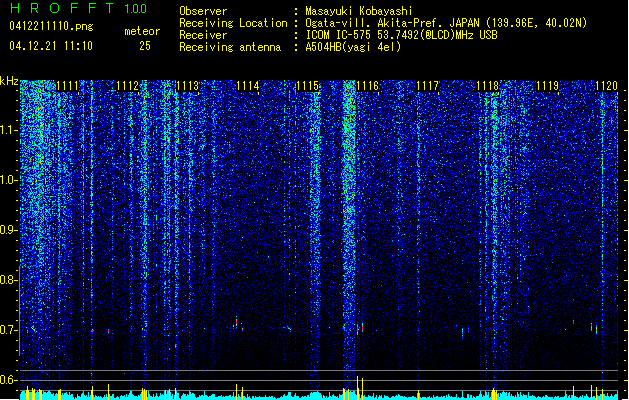
Task: Click the 1.1 kHz frequency tick label
Action: coord(9,130)
